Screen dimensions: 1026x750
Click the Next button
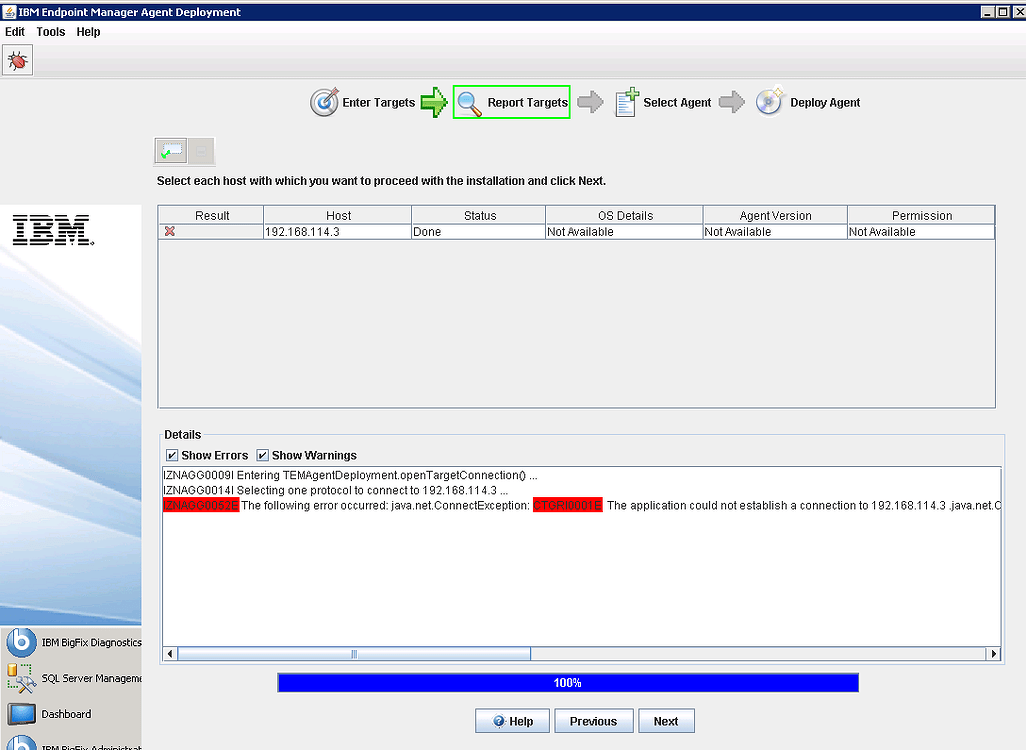pyautogui.click(x=665, y=721)
